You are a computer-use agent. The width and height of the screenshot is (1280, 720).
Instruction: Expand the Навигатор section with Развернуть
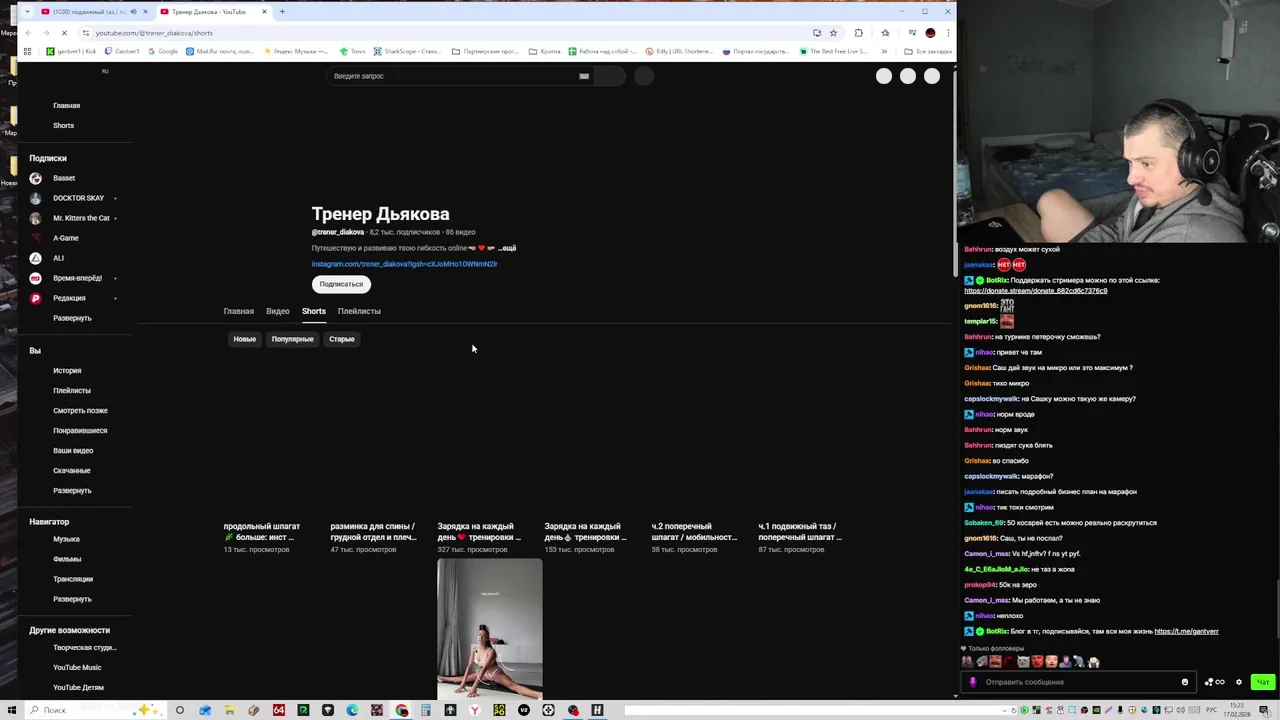[72, 599]
